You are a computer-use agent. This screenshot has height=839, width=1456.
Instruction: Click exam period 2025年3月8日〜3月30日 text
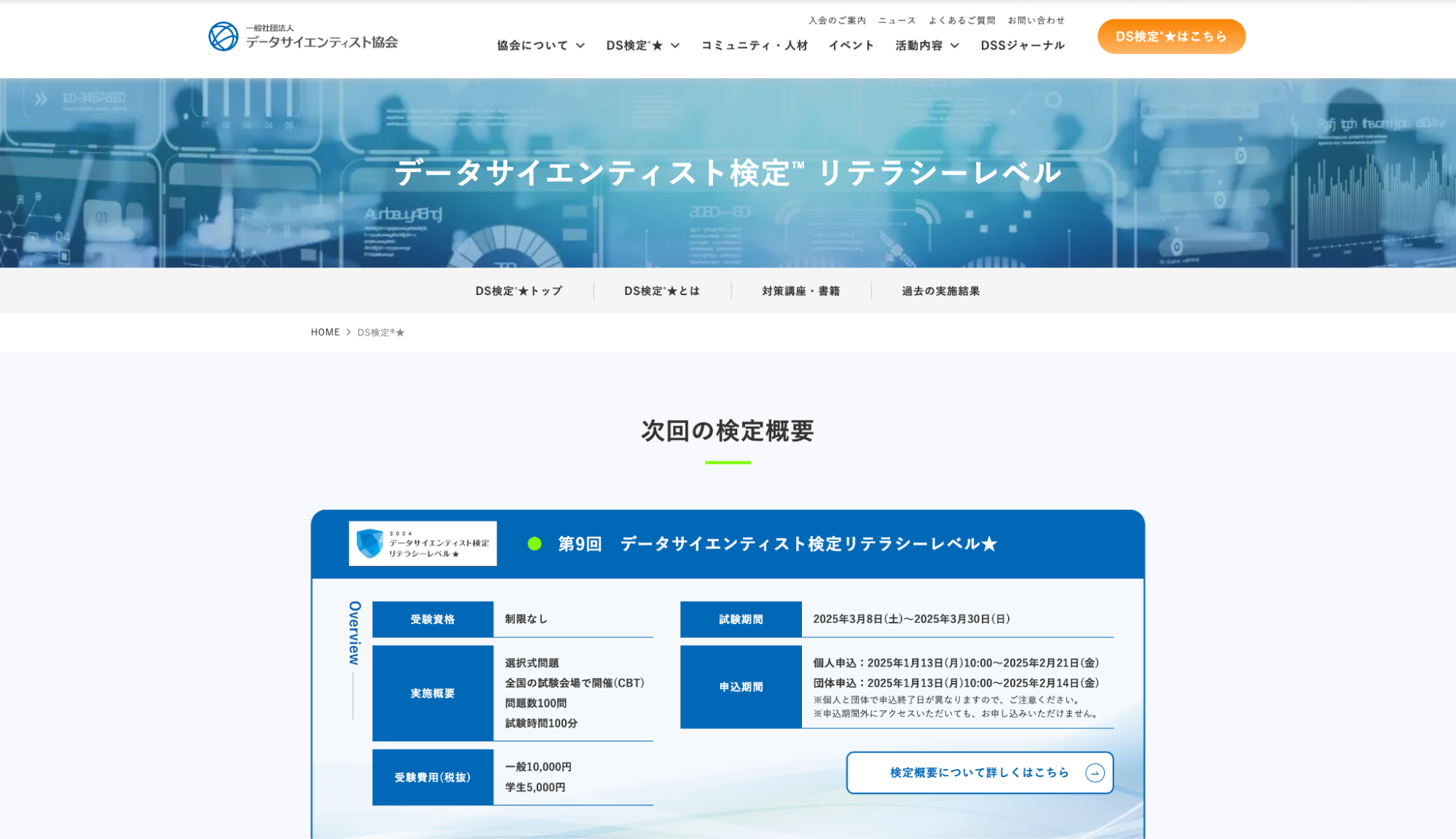pyautogui.click(x=911, y=619)
